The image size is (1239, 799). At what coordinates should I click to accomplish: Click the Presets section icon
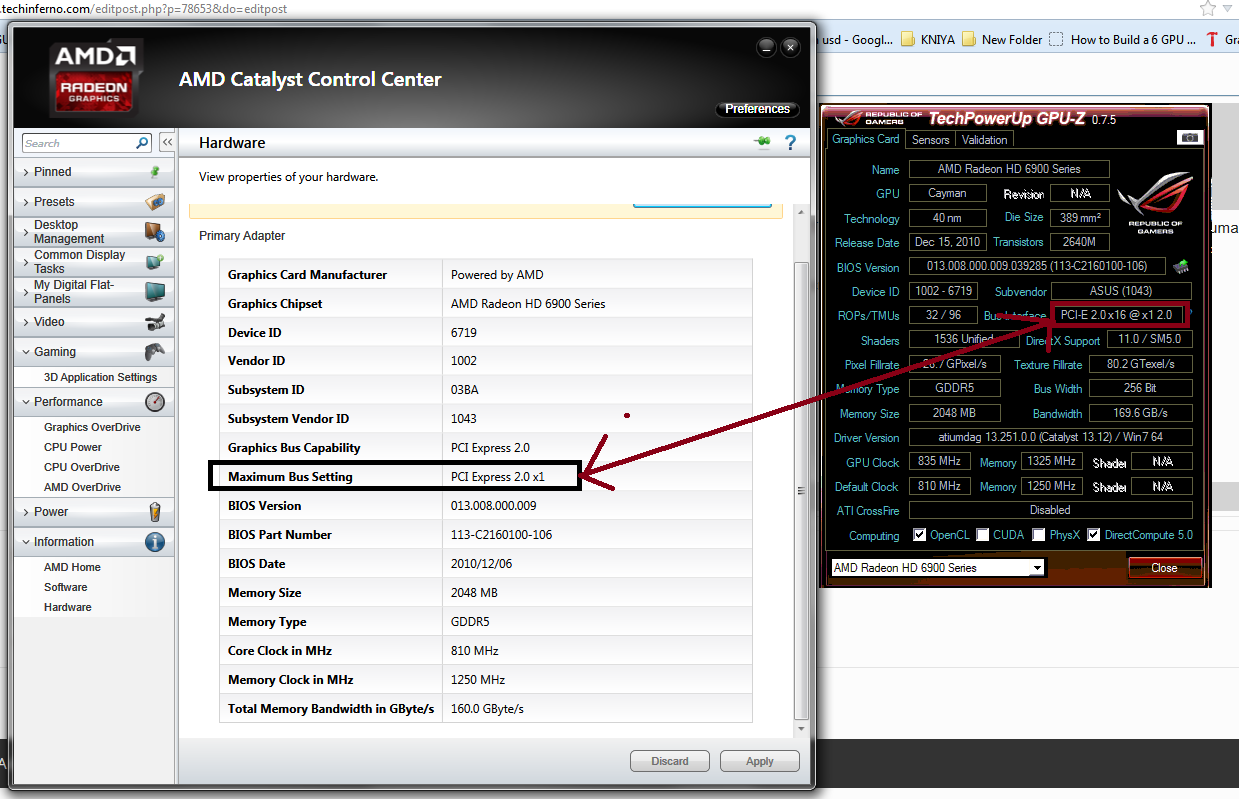pyautogui.click(x=155, y=202)
